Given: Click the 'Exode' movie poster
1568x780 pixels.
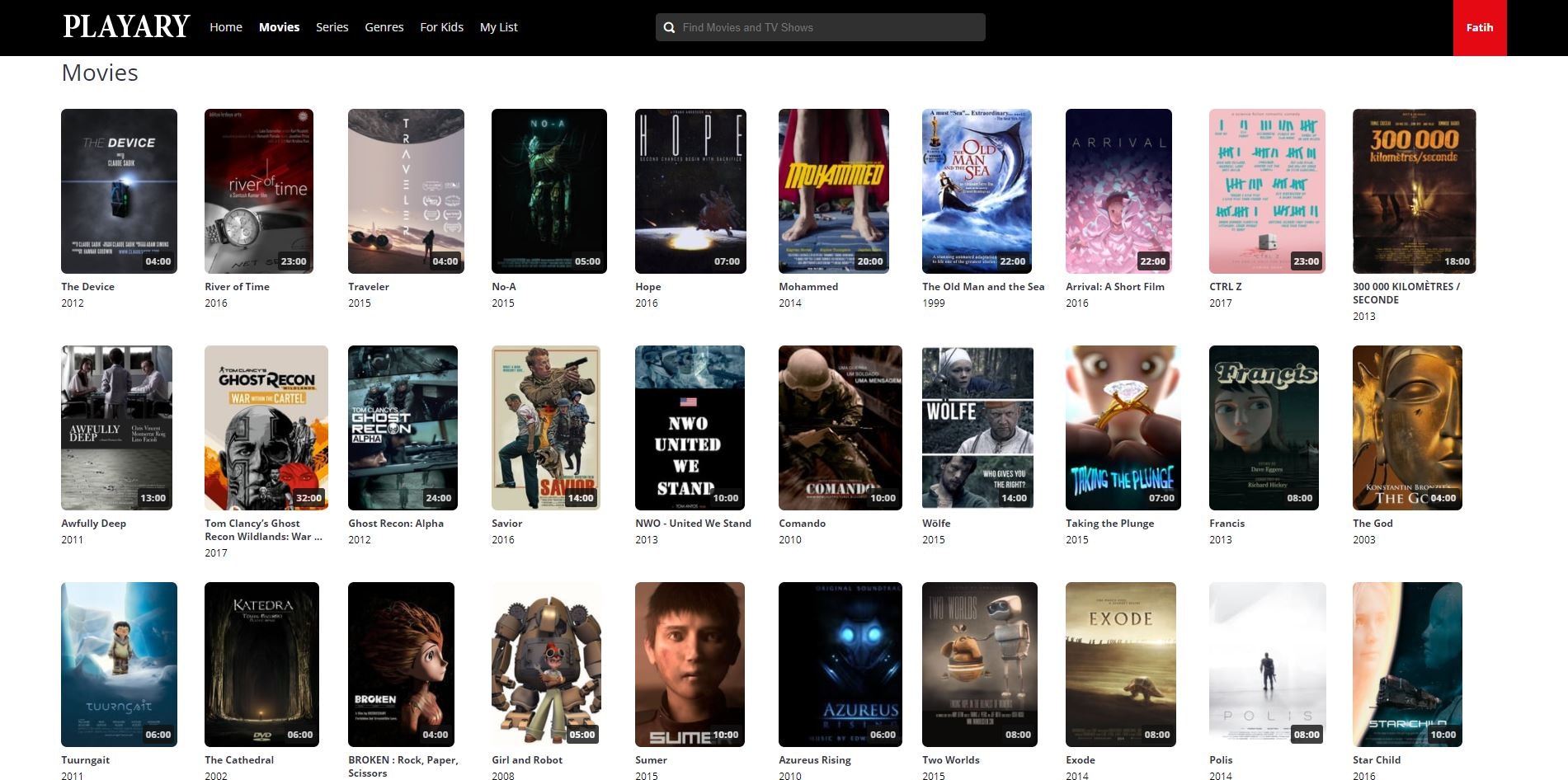Looking at the screenshot, I should point(1123,664).
